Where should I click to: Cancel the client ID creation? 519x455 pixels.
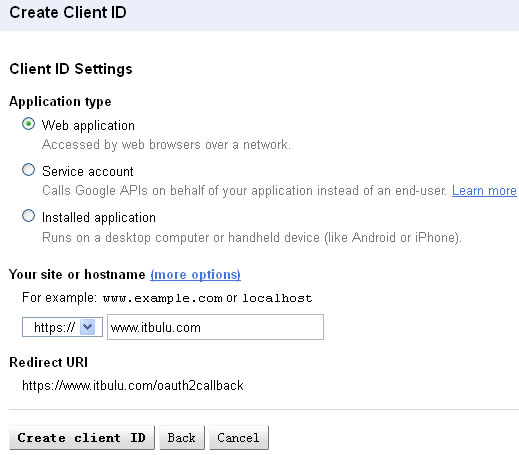tap(239, 437)
